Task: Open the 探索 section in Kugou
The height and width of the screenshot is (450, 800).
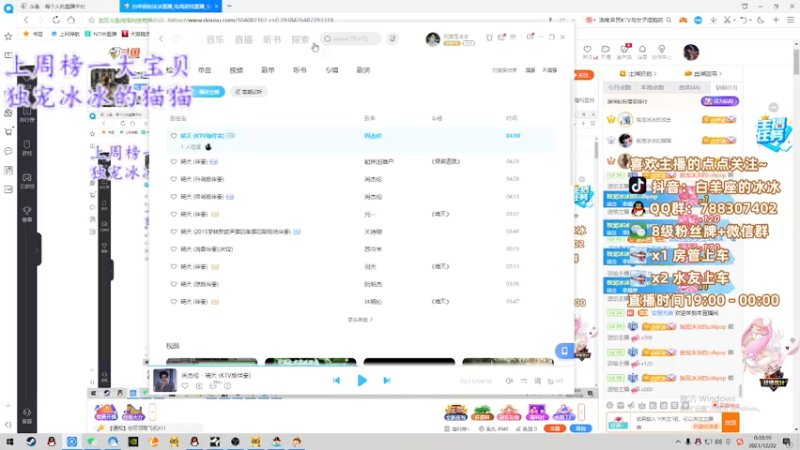Action: [x=301, y=39]
